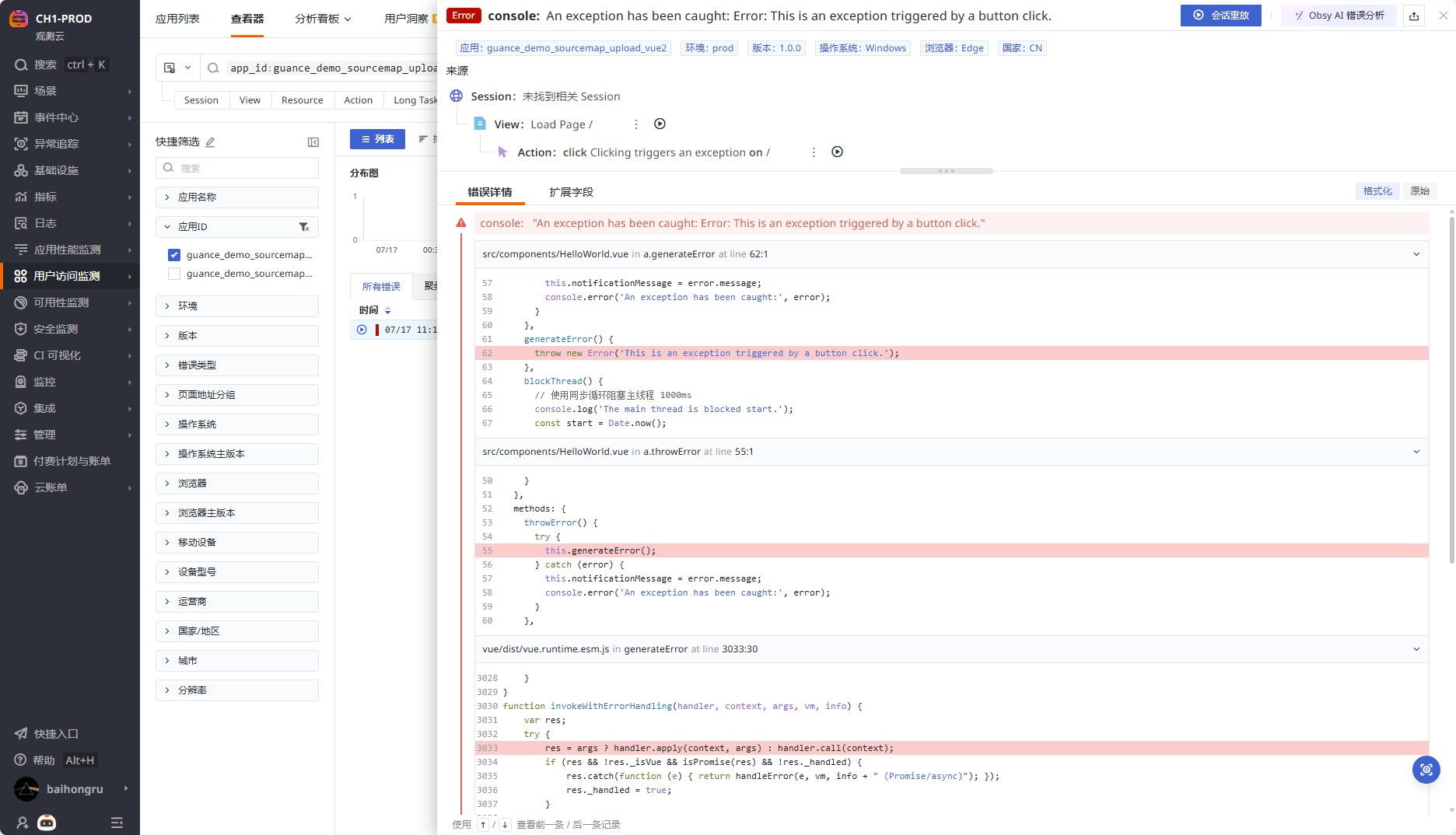Image resolution: width=1456 pixels, height=835 pixels.
Task: Collapse vue.runtime.esm.js stack frame
Action: pos(1416,649)
